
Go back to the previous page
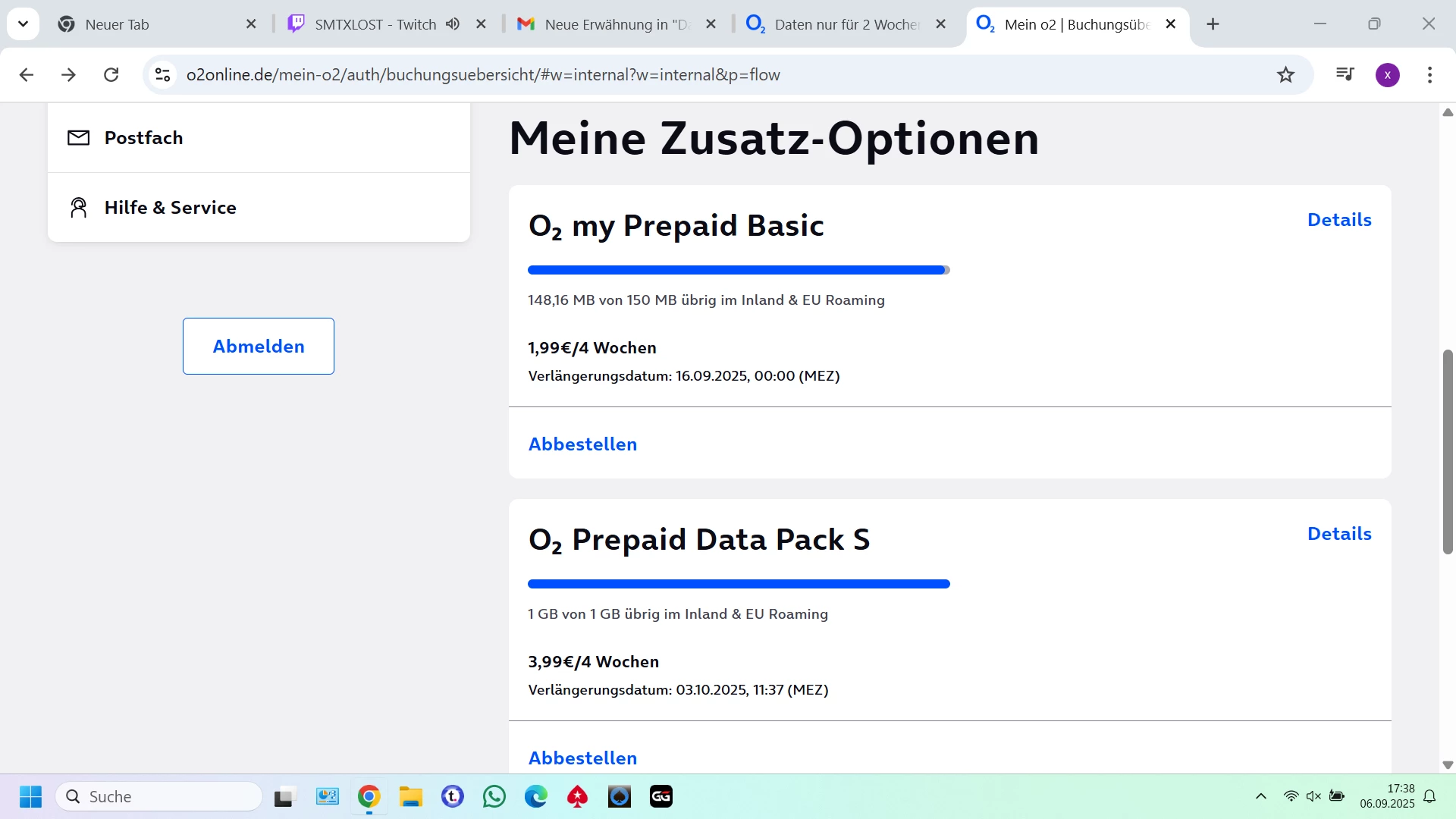[x=27, y=74]
